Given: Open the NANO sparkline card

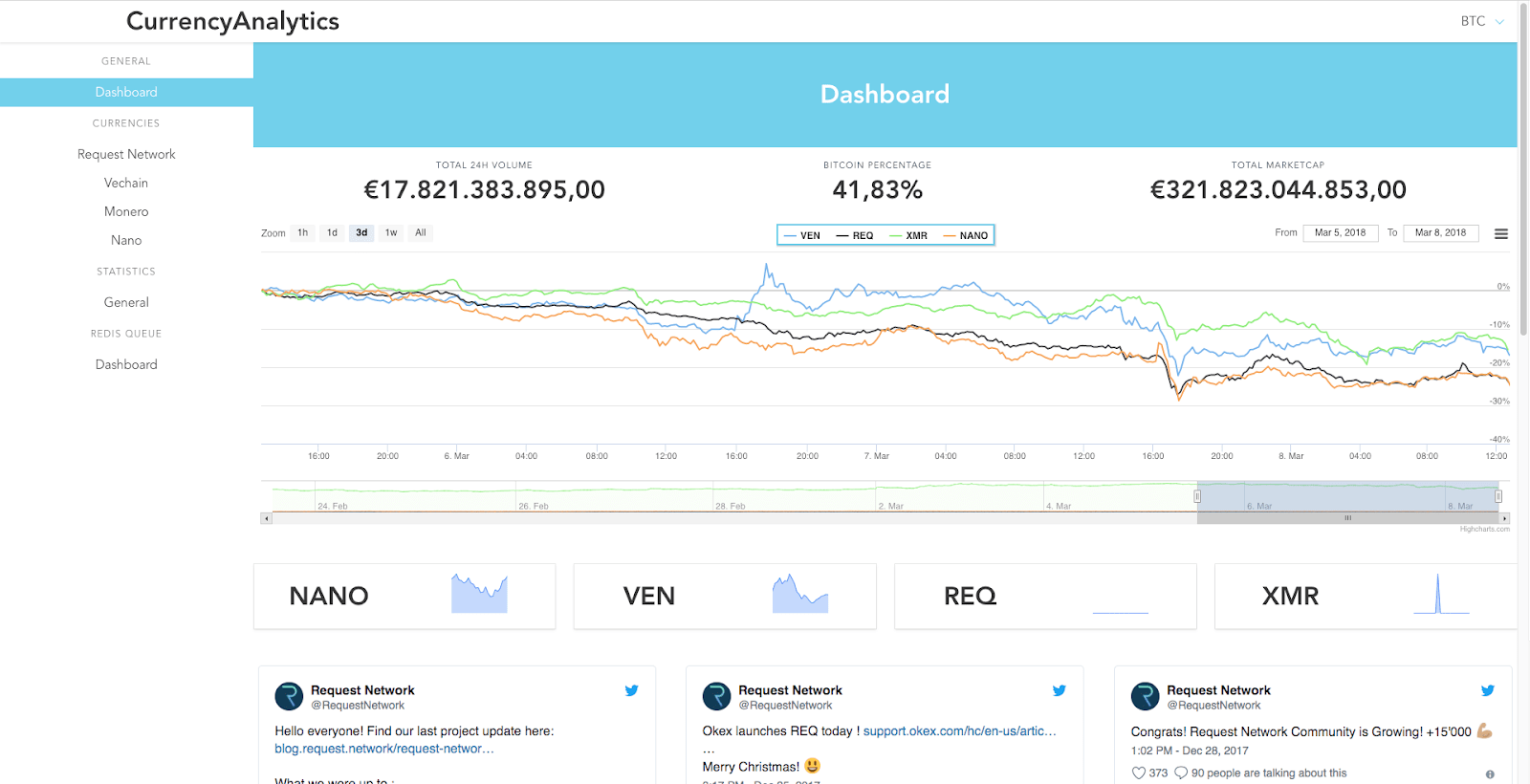Looking at the screenshot, I should pyautogui.click(x=404, y=596).
